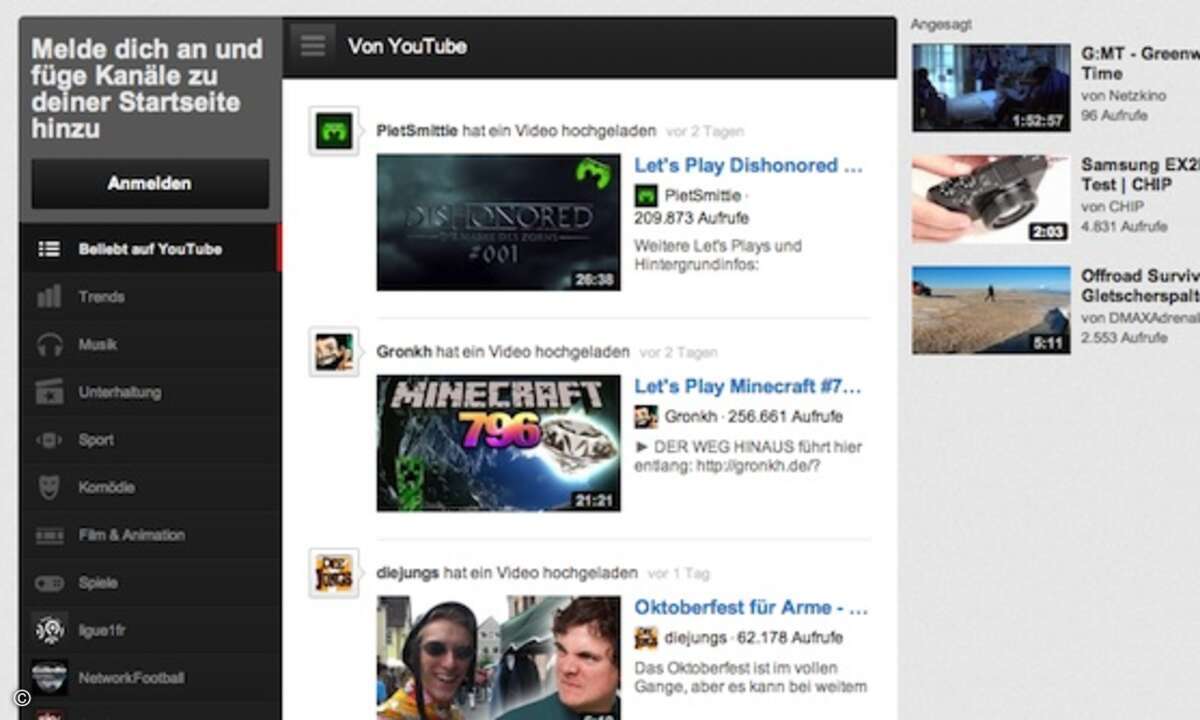The image size is (1200, 720).
Task: Click the Spiele gamepad icon
Action: click(x=49, y=583)
